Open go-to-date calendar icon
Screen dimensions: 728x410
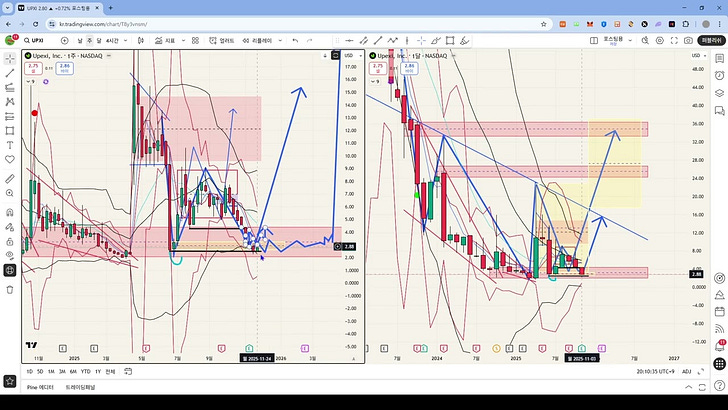coord(128,371)
